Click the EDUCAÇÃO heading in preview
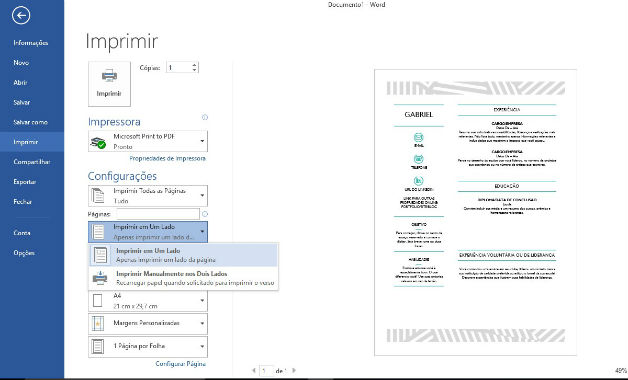This screenshot has width=628, height=380. coord(507,186)
